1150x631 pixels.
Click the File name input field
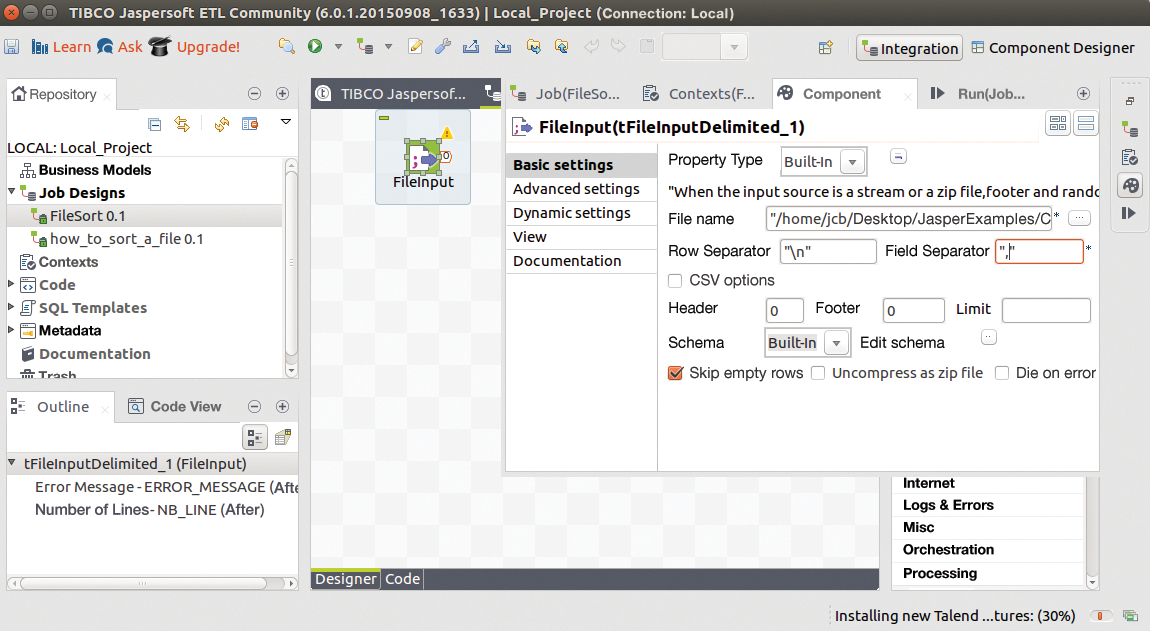[x=909, y=219]
